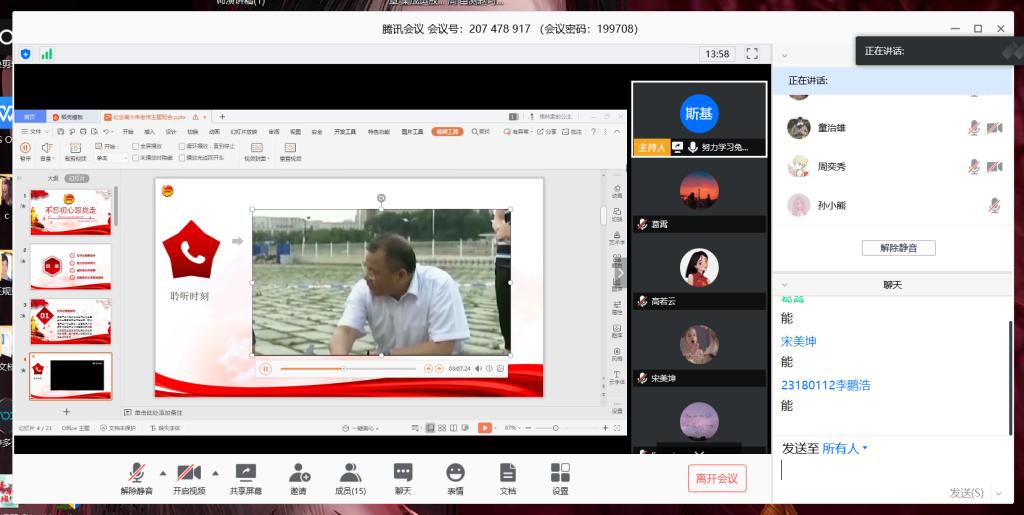Toggle 开启视频 camera in bottom toolbar

189,473
